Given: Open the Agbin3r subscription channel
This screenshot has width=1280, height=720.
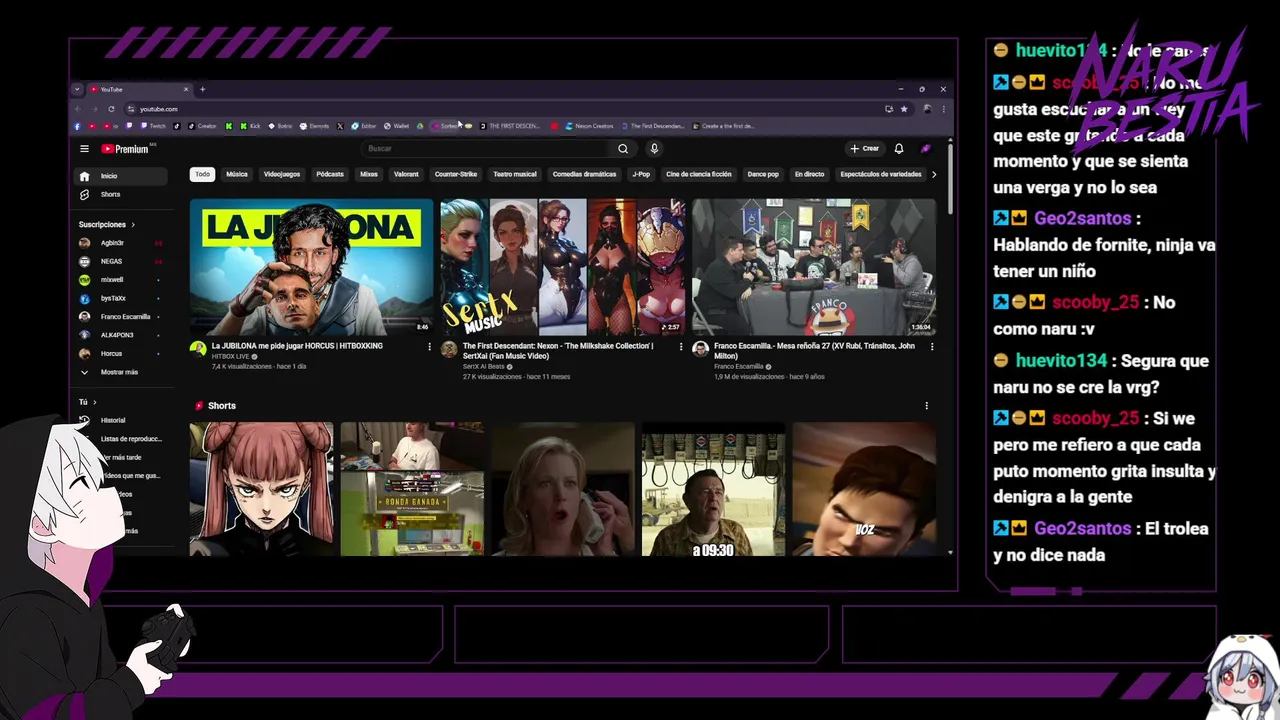Looking at the screenshot, I should pos(121,243).
